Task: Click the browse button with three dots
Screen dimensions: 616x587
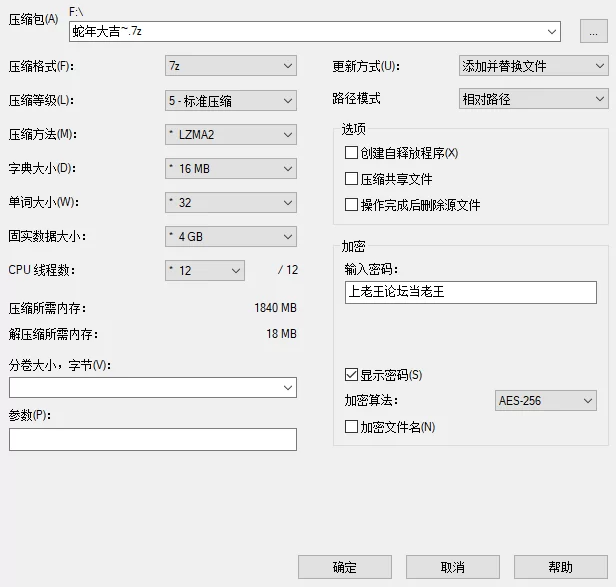Action: pos(594,32)
